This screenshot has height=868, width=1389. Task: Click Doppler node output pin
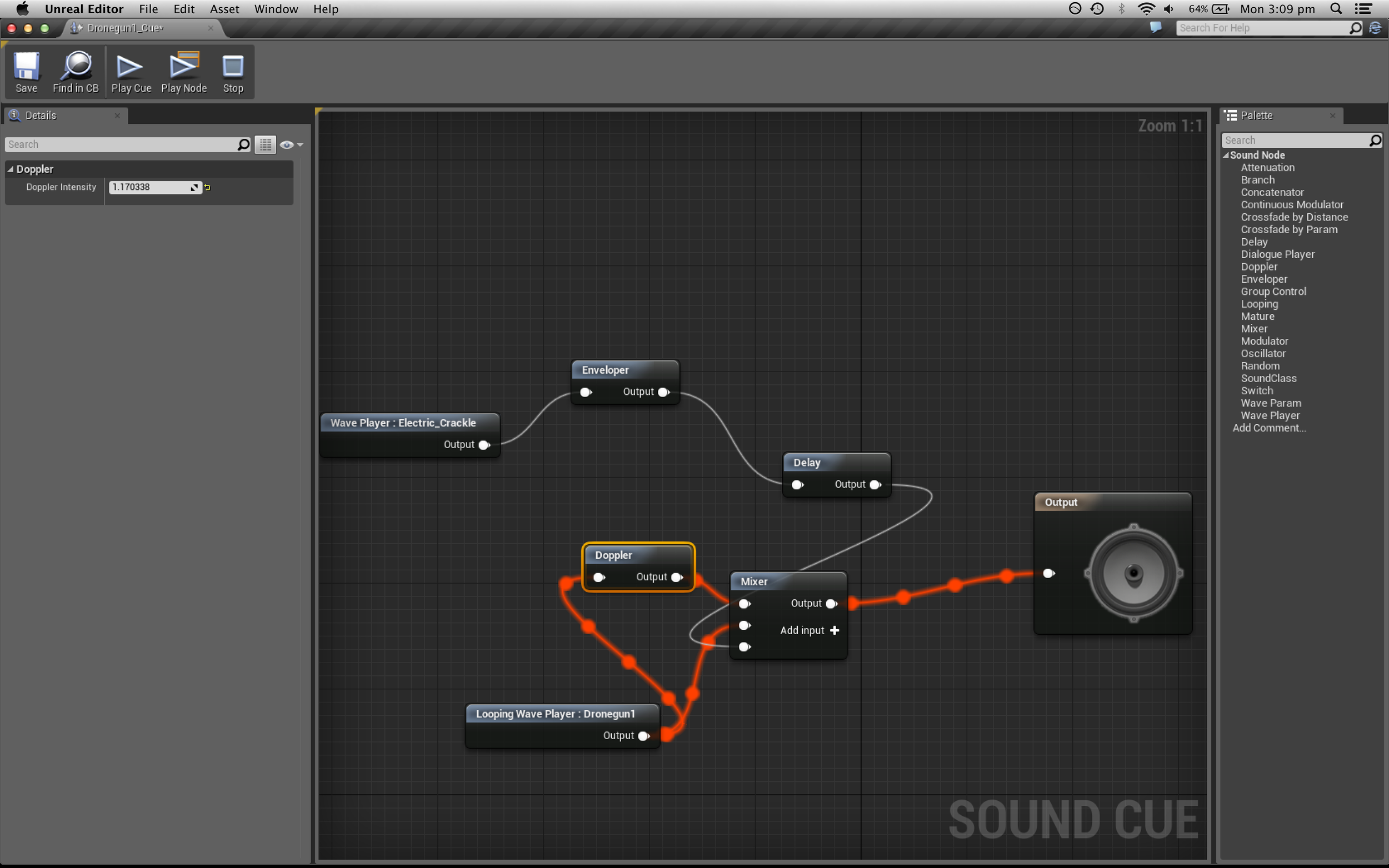(x=677, y=577)
